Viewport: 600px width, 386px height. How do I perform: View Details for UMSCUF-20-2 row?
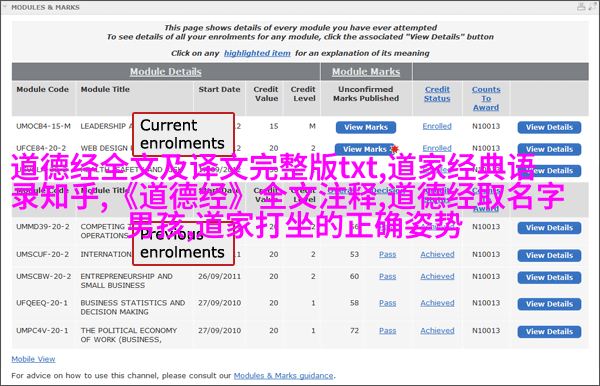(x=549, y=256)
